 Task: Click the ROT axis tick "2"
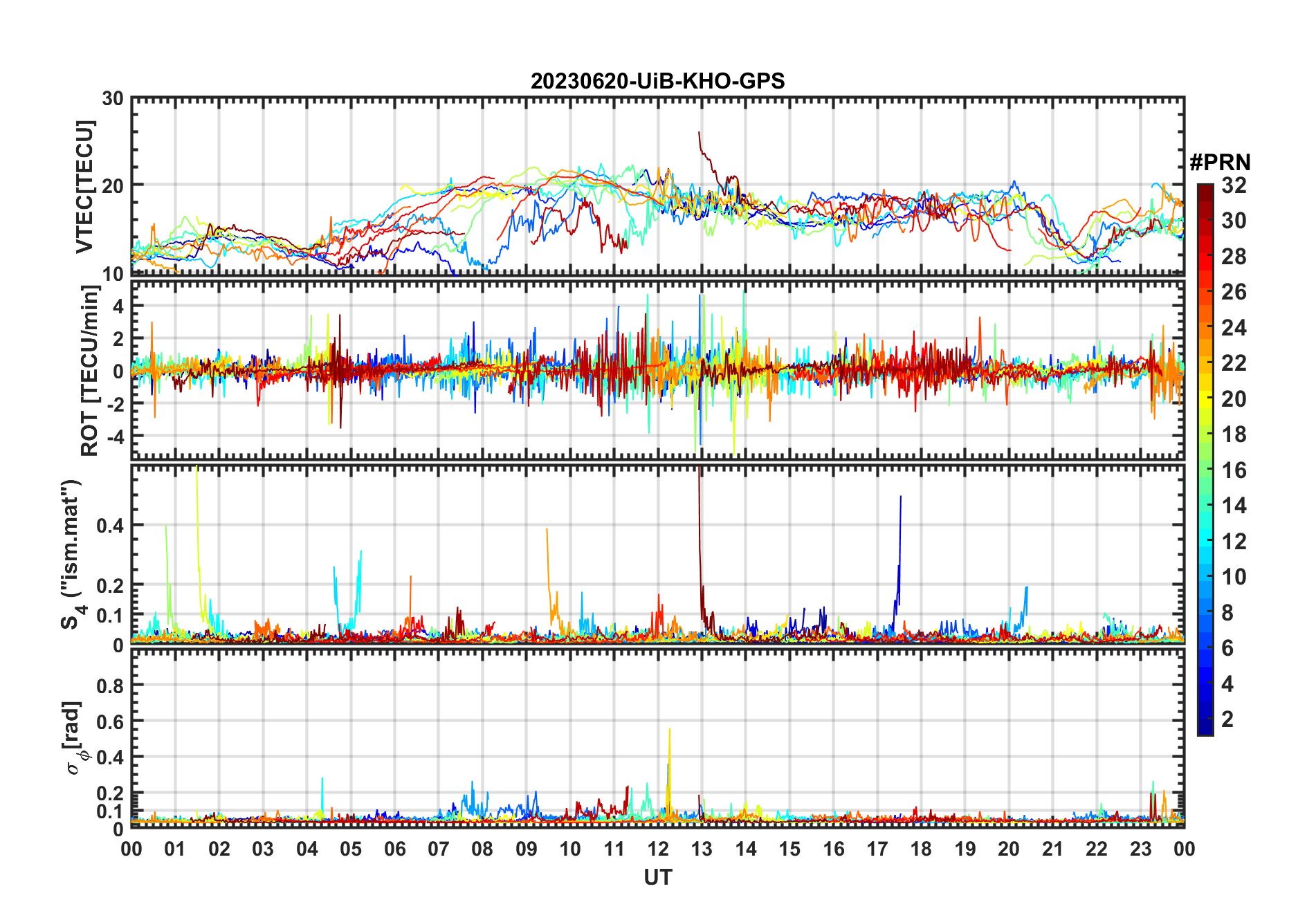click(x=118, y=338)
